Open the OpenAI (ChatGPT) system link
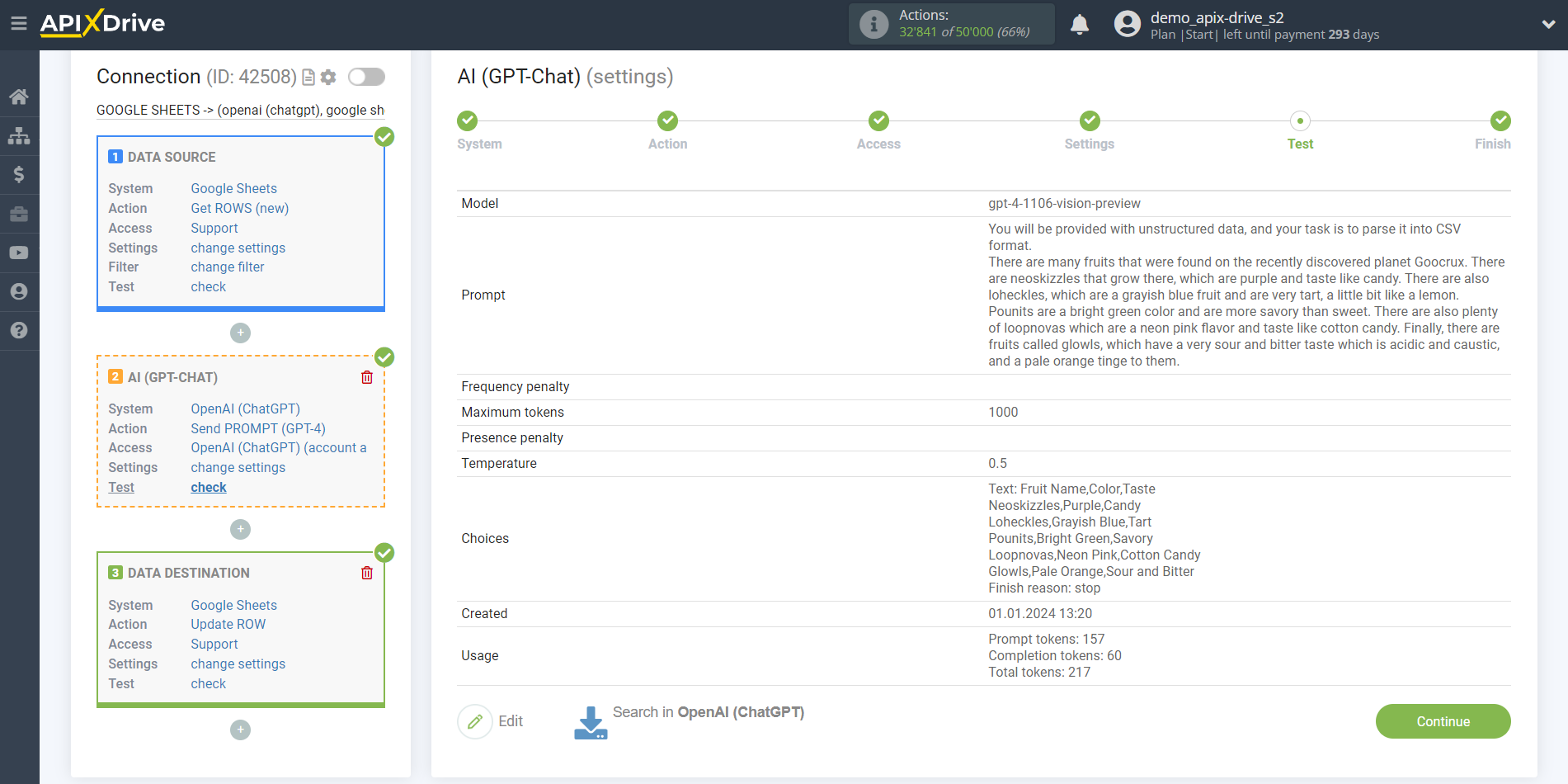This screenshot has width=1568, height=784. (x=246, y=409)
